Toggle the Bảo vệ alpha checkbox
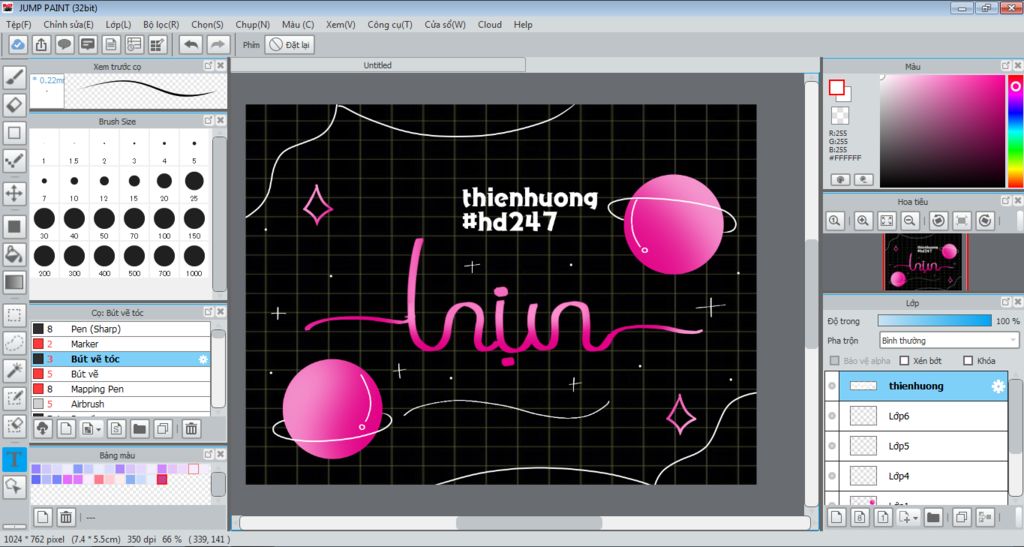1024x547 pixels. click(x=834, y=360)
